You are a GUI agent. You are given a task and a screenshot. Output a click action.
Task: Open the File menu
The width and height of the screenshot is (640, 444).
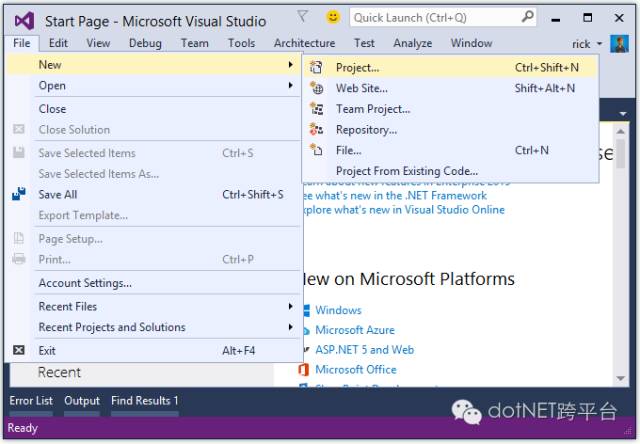point(22,43)
